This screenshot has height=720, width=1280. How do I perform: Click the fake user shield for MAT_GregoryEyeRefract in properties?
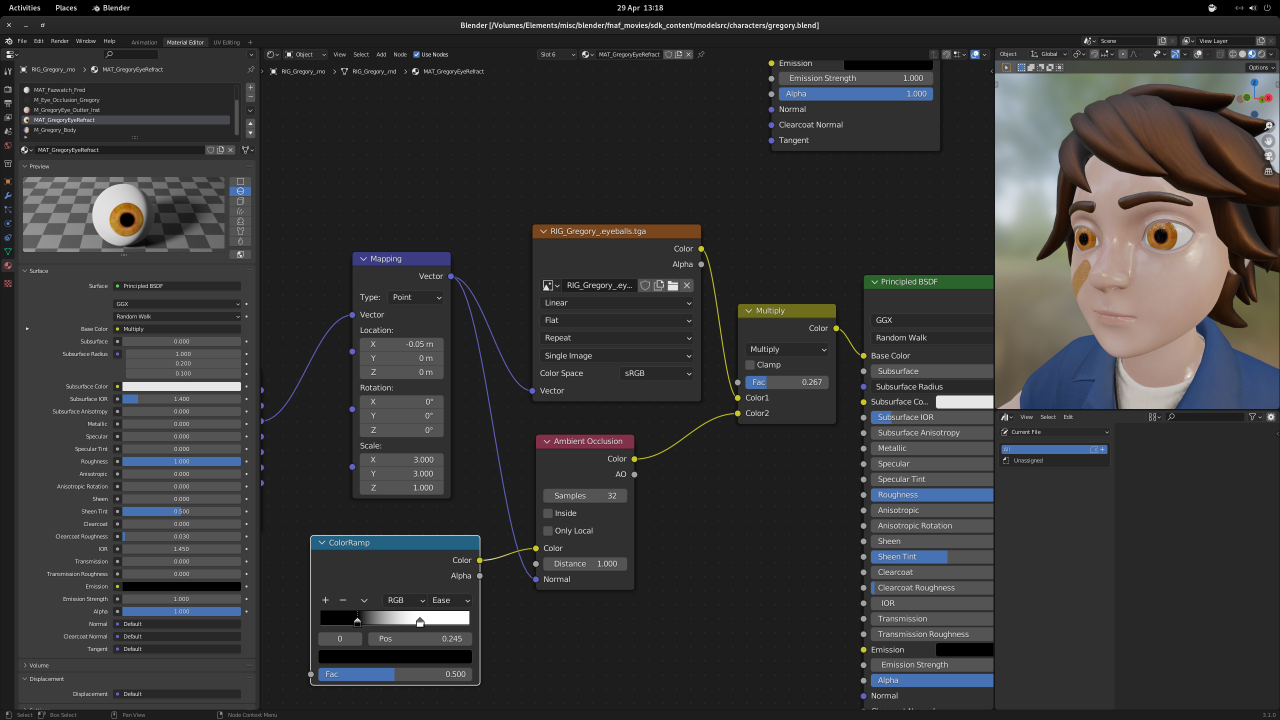[210, 150]
